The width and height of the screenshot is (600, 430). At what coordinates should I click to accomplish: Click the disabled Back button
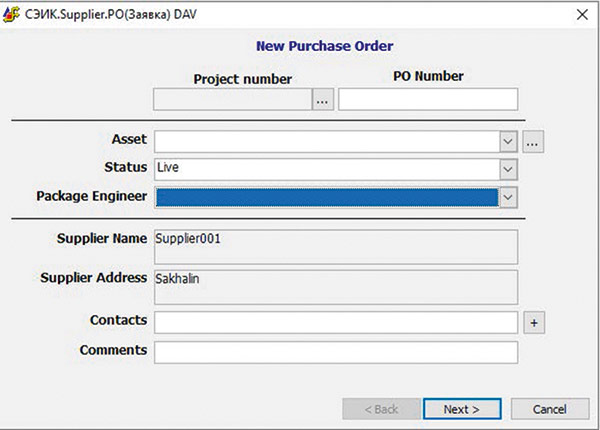378,409
